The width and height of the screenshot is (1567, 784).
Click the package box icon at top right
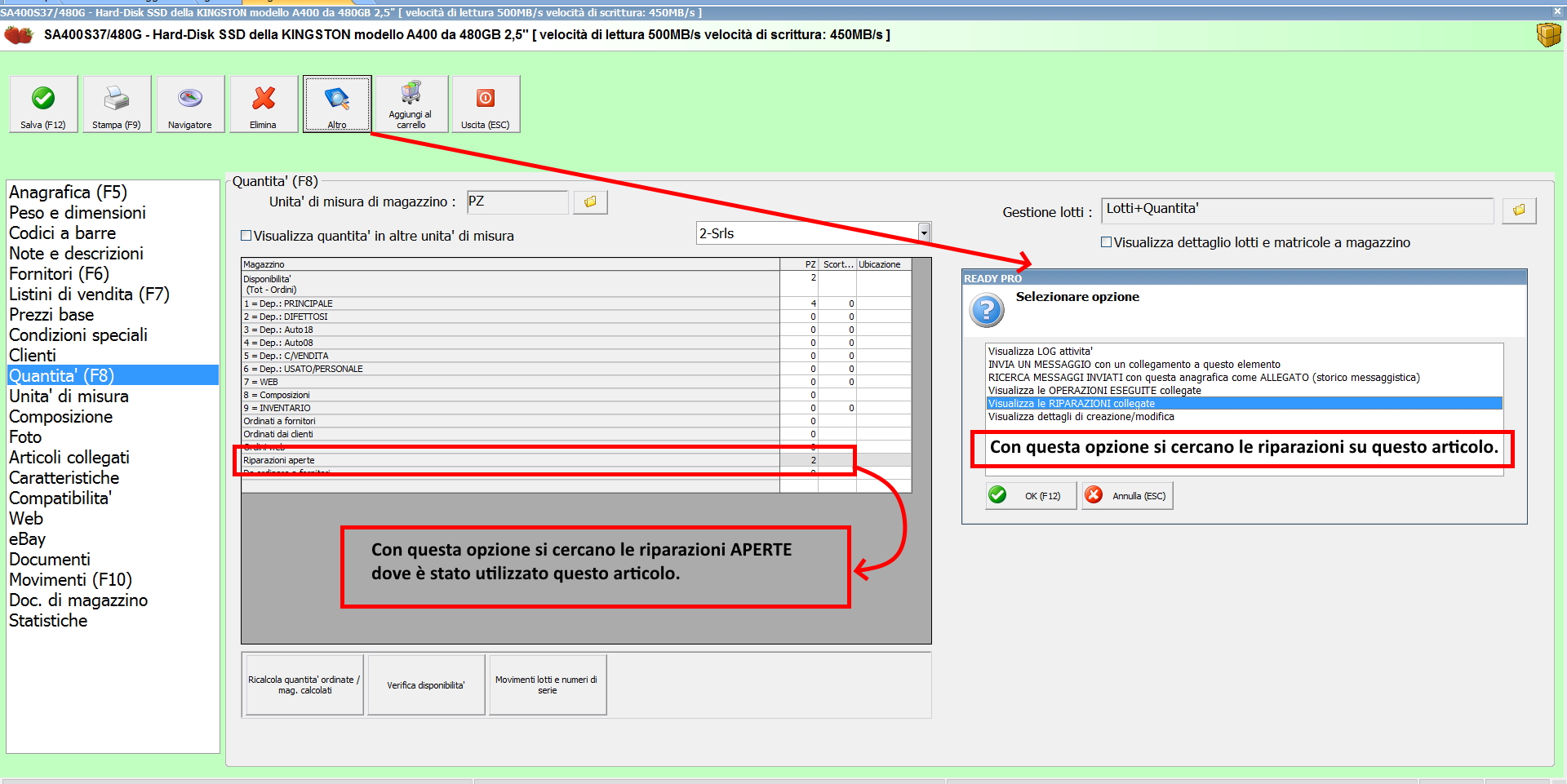coord(1548,35)
